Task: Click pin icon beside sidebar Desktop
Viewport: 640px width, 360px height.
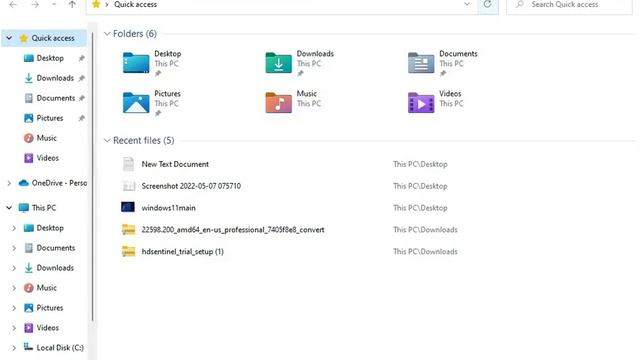Action: (81, 58)
